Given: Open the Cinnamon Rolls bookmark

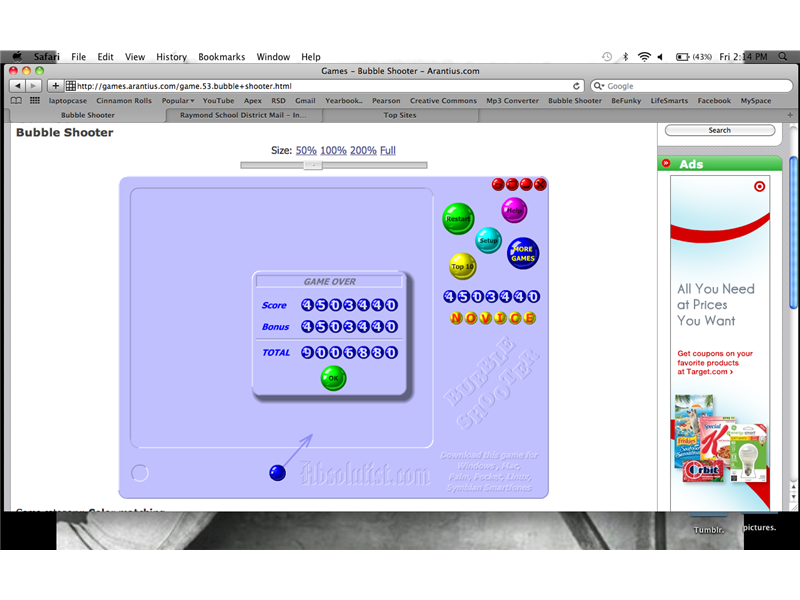Looking at the screenshot, I should click(x=124, y=101).
